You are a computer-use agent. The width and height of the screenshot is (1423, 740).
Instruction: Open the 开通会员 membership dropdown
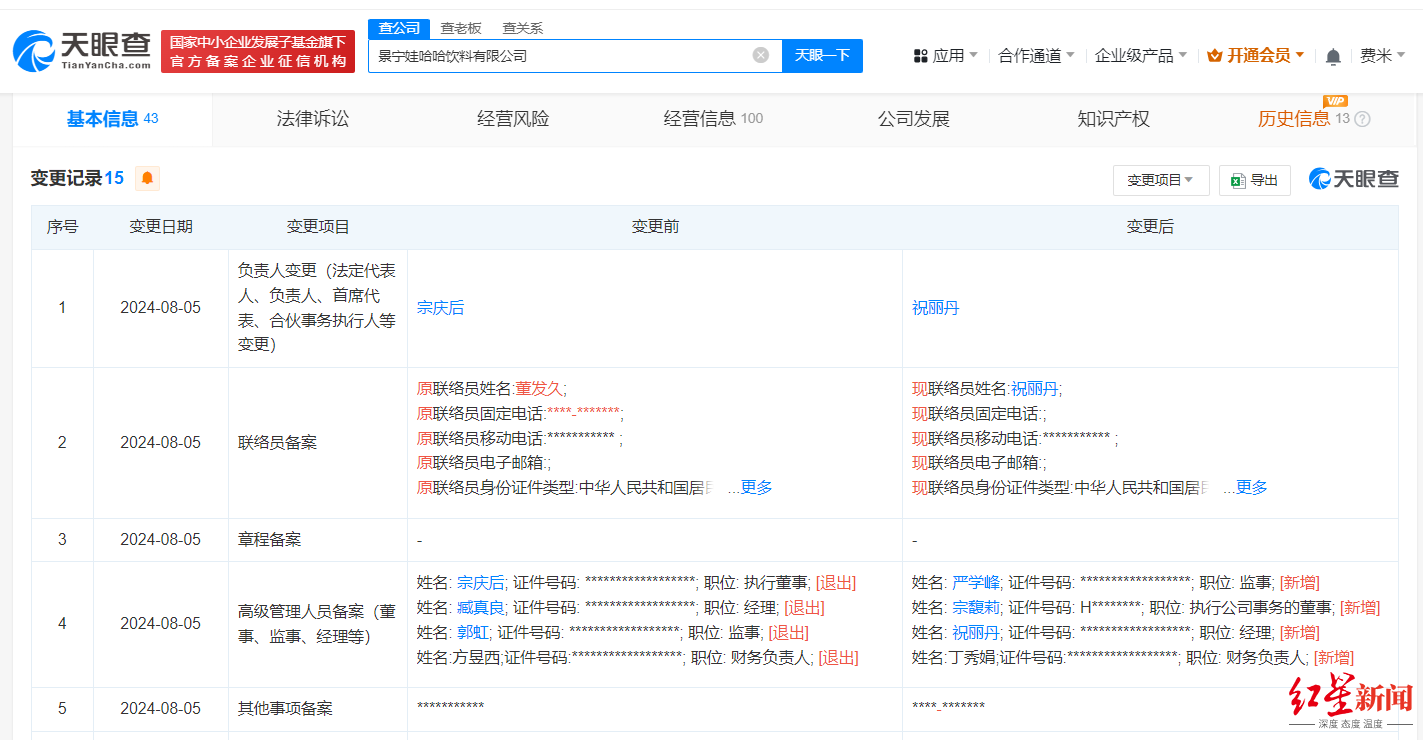click(1256, 56)
